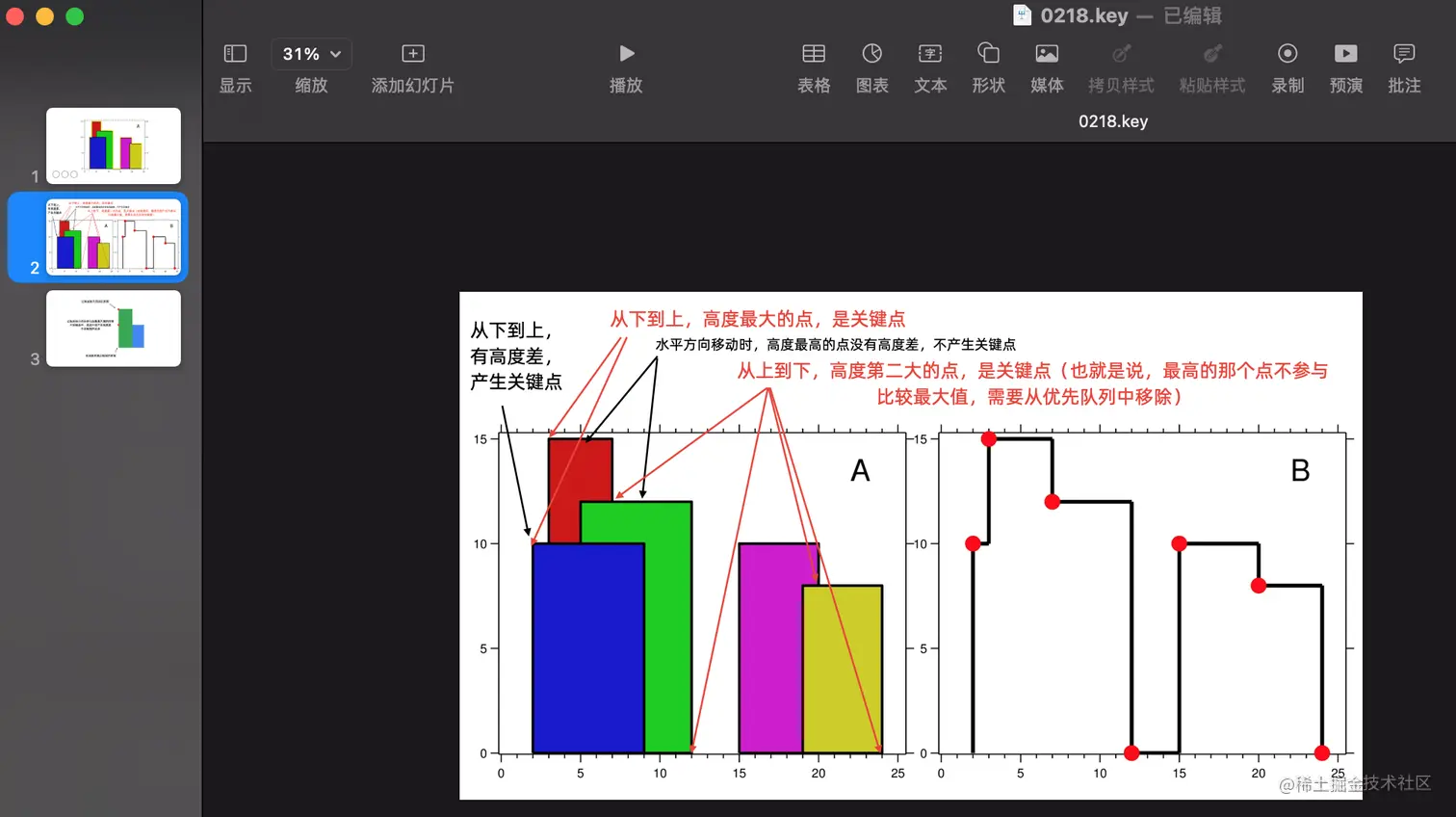Click the 预演 rehearse icon
This screenshot has height=817, width=1456.
tap(1346, 53)
